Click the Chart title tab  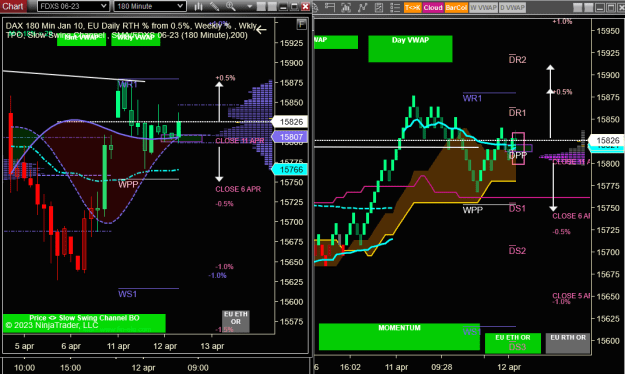[13, 6]
